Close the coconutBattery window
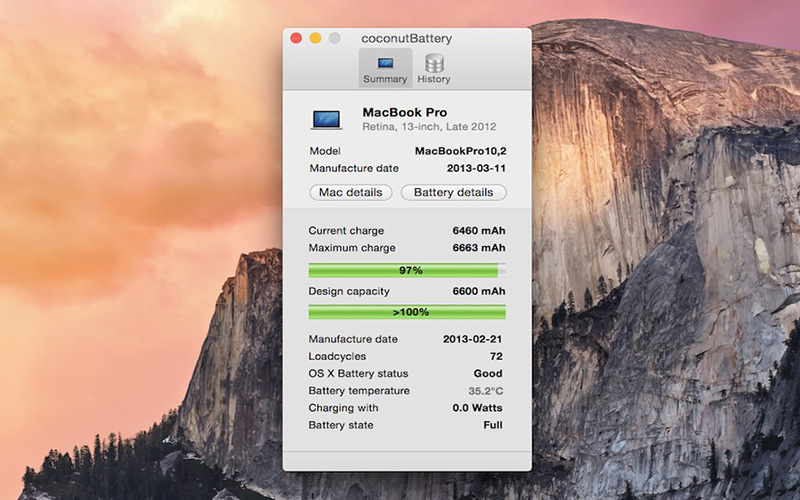The image size is (800, 500). (296, 38)
